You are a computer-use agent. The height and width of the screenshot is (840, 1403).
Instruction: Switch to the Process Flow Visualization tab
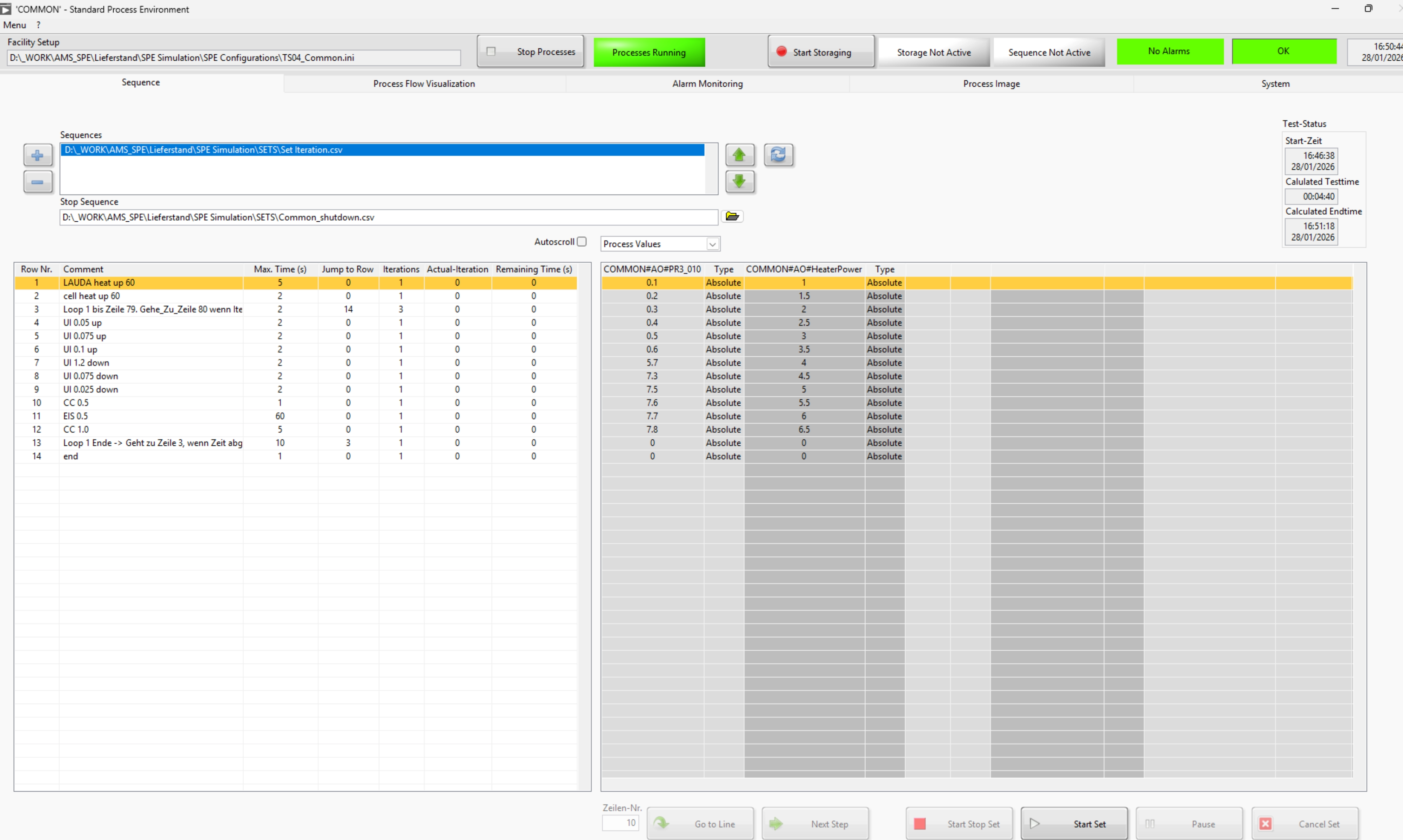(x=424, y=84)
